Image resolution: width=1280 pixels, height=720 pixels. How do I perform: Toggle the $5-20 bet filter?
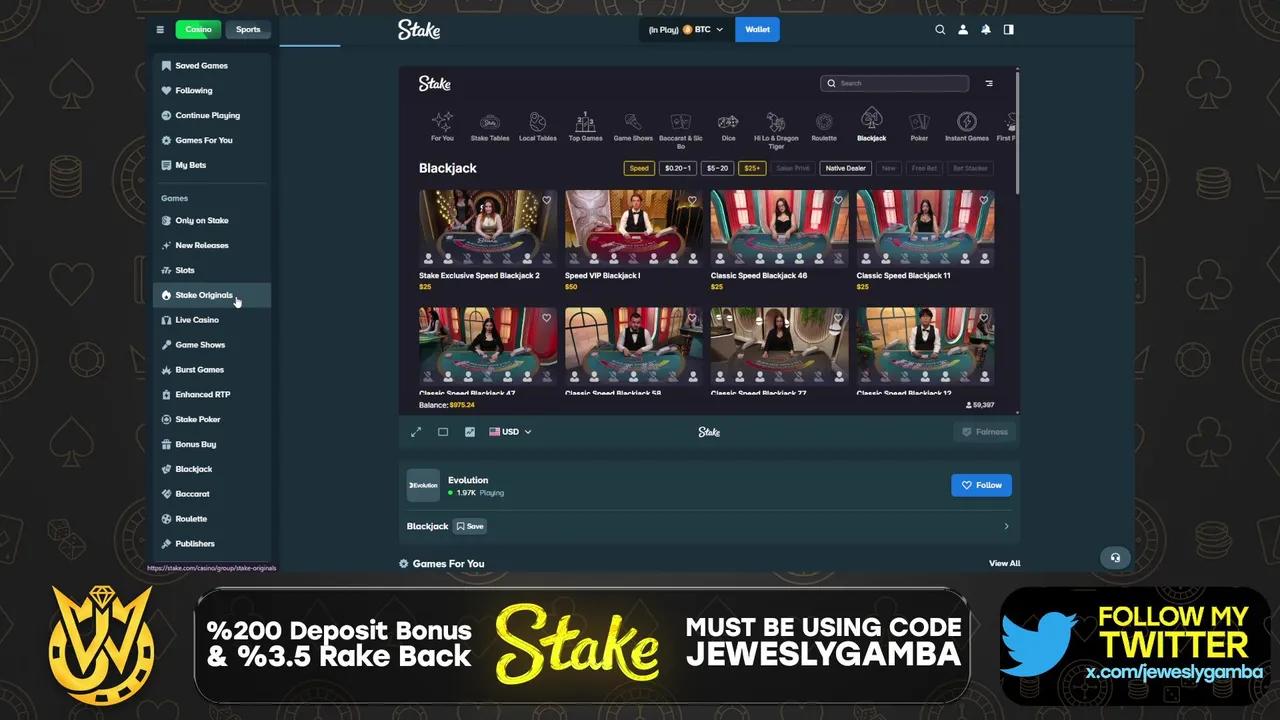pos(718,168)
